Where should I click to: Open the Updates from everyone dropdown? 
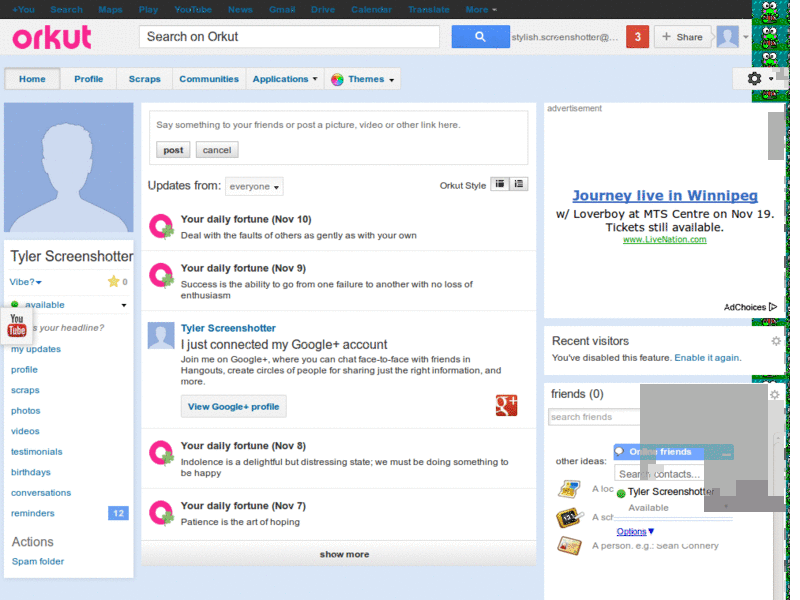click(254, 187)
